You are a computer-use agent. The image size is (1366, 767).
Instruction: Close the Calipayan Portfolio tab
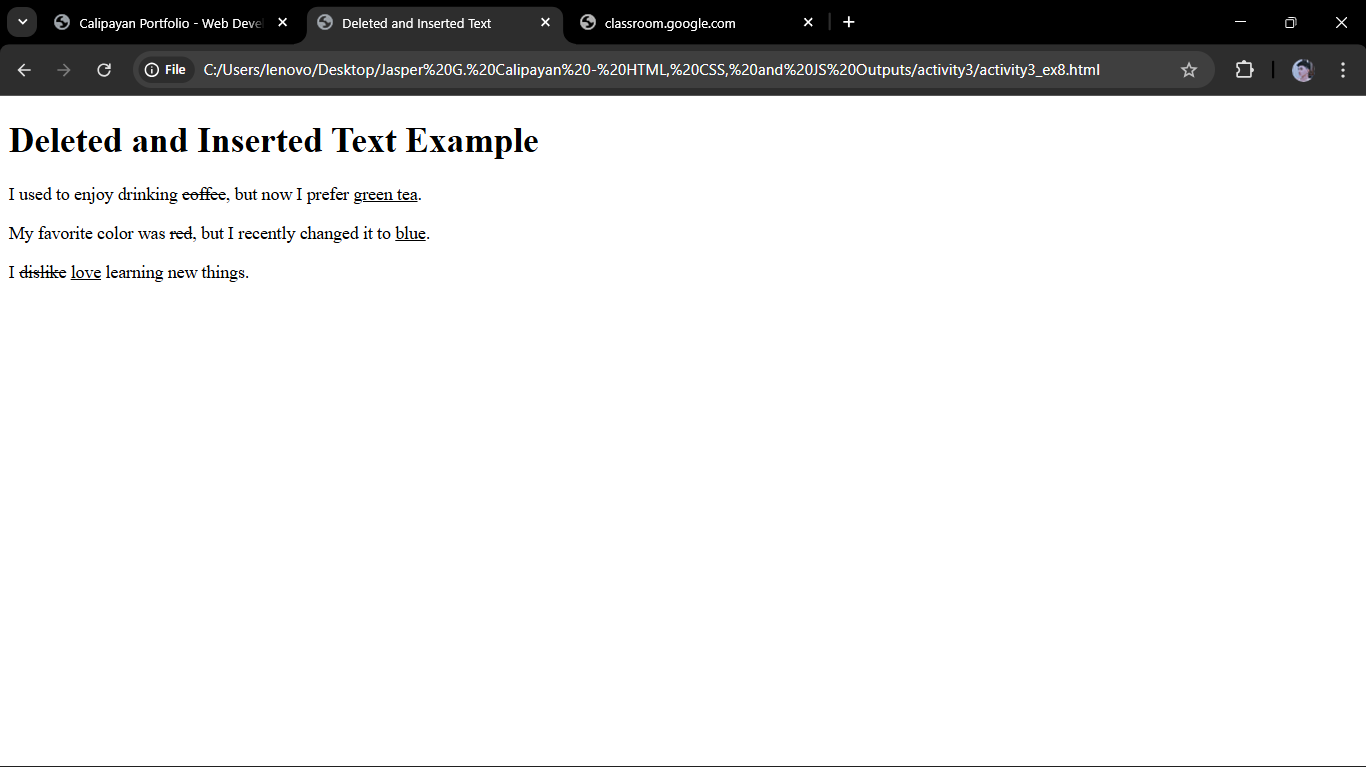pyautogui.click(x=283, y=22)
